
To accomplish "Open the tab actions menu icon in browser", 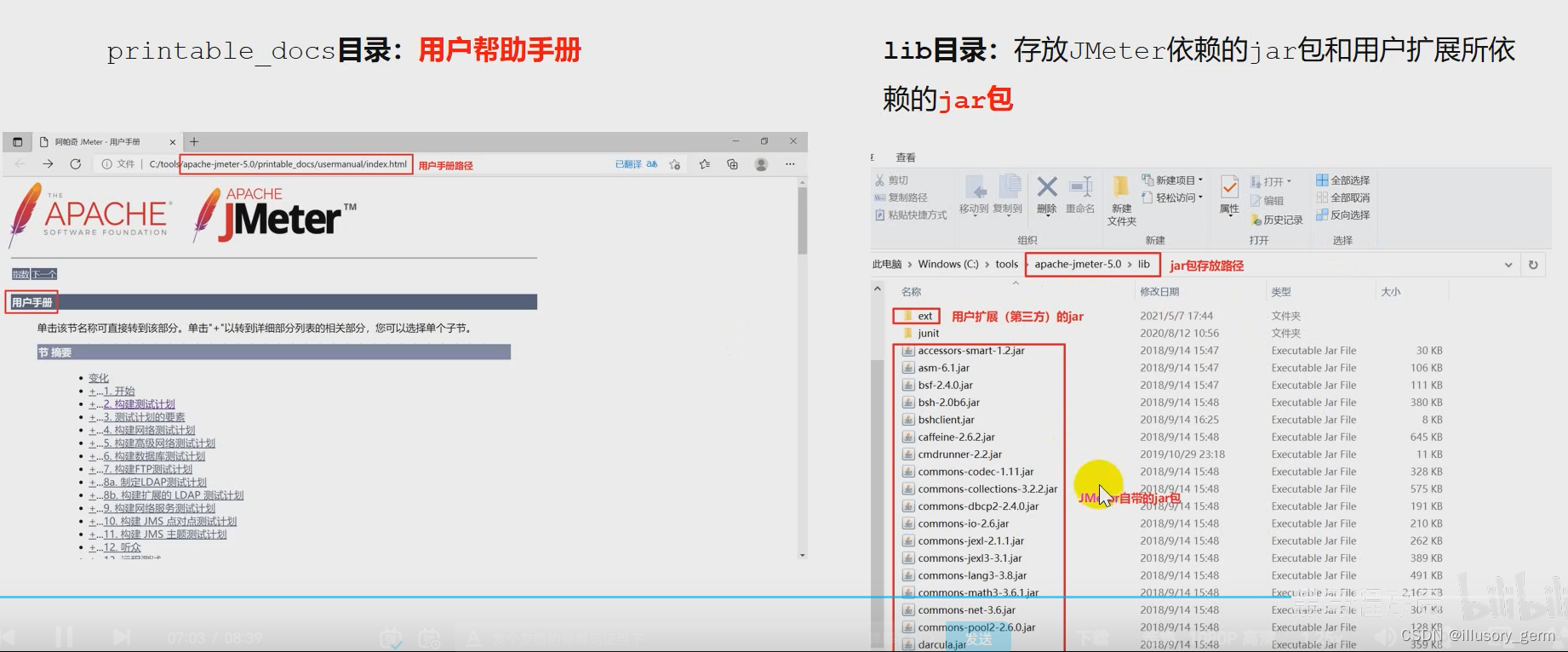I will [18, 142].
